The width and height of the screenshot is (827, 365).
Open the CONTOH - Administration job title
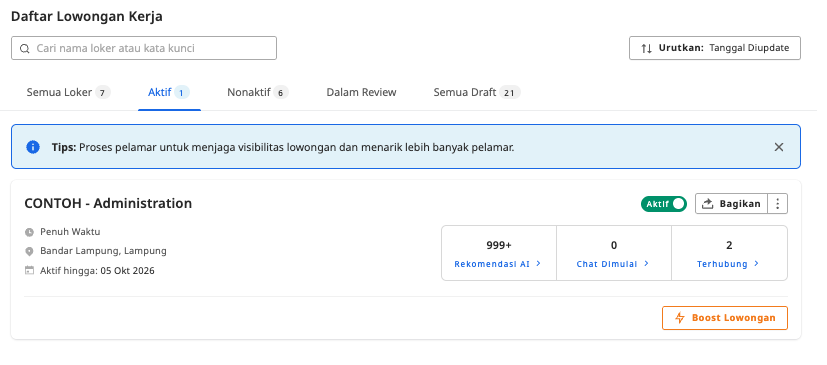pos(108,203)
